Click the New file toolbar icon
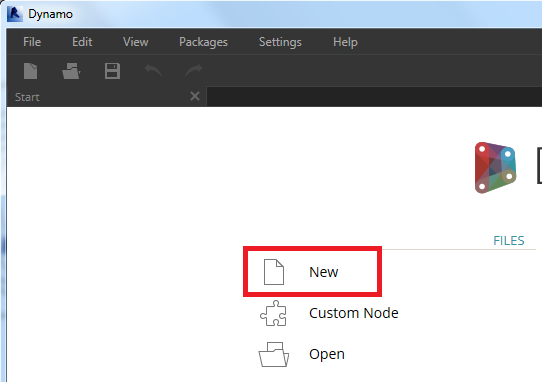Image resolution: width=542 pixels, height=382 pixels. click(x=30, y=71)
